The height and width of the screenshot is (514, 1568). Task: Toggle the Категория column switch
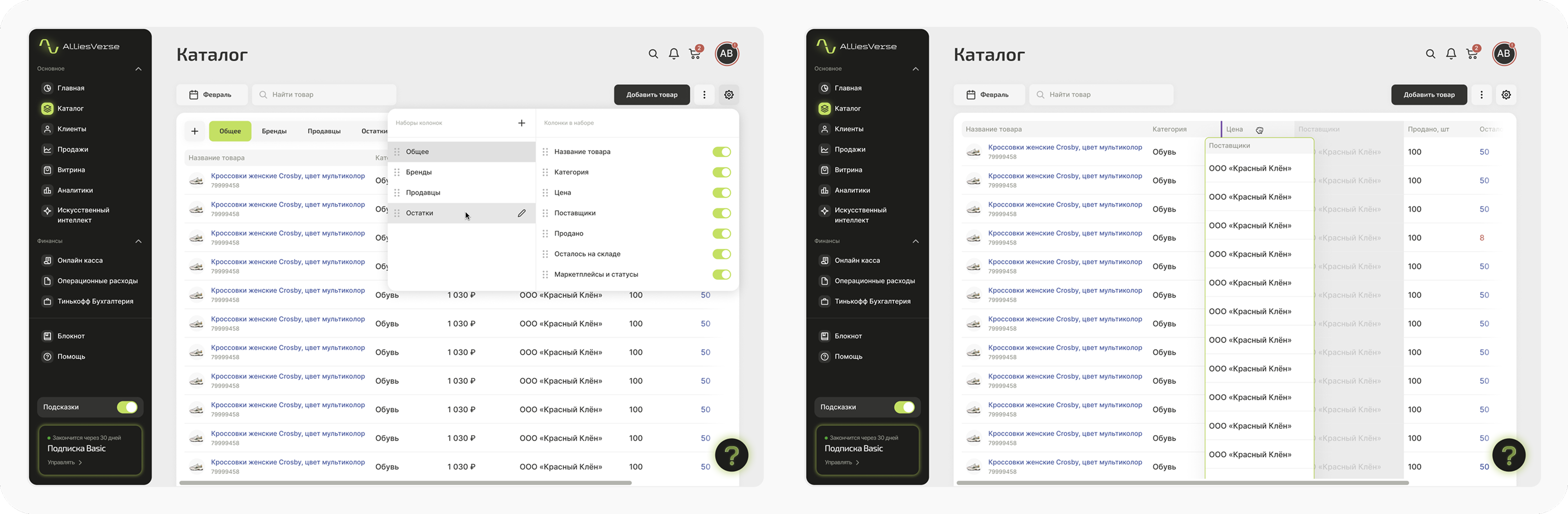(x=722, y=173)
